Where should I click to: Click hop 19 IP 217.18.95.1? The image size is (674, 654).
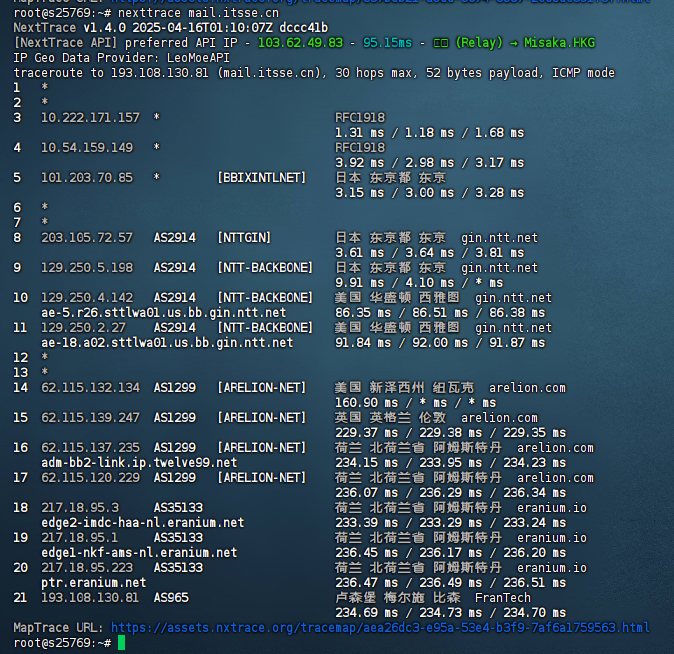point(80,537)
